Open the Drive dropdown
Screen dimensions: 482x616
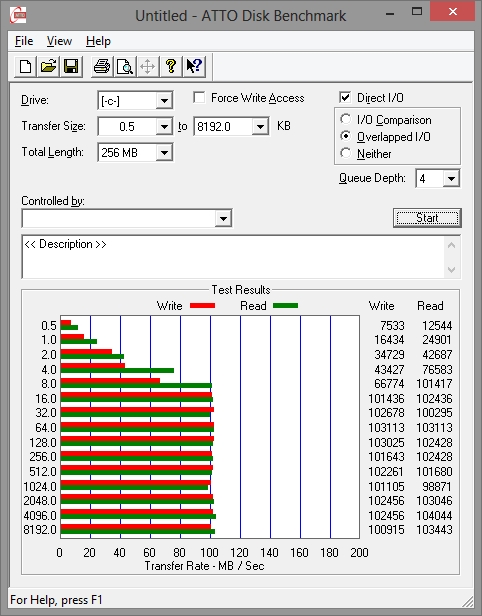(x=164, y=101)
